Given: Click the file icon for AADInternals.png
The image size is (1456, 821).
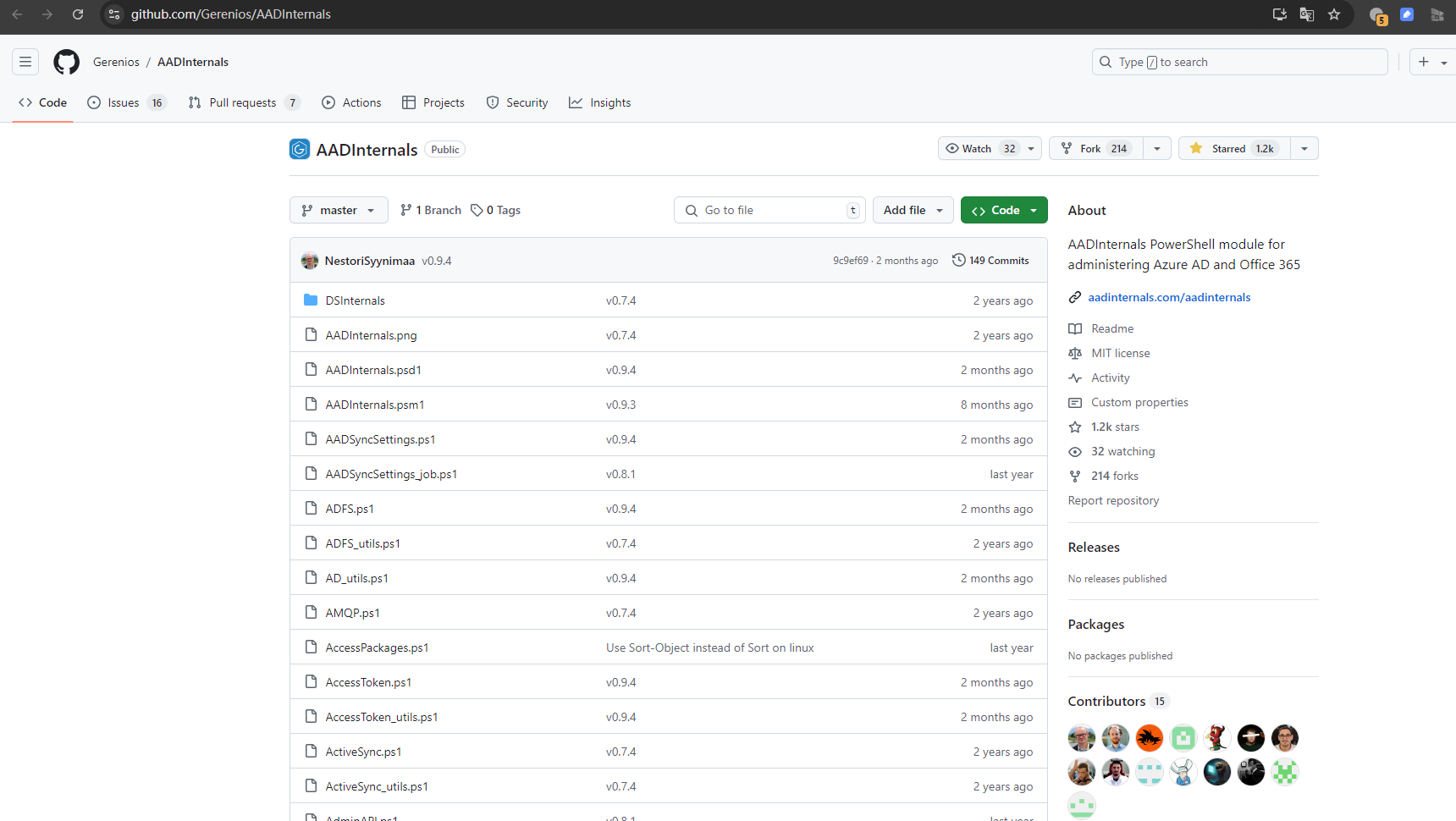Looking at the screenshot, I should pos(311,335).
